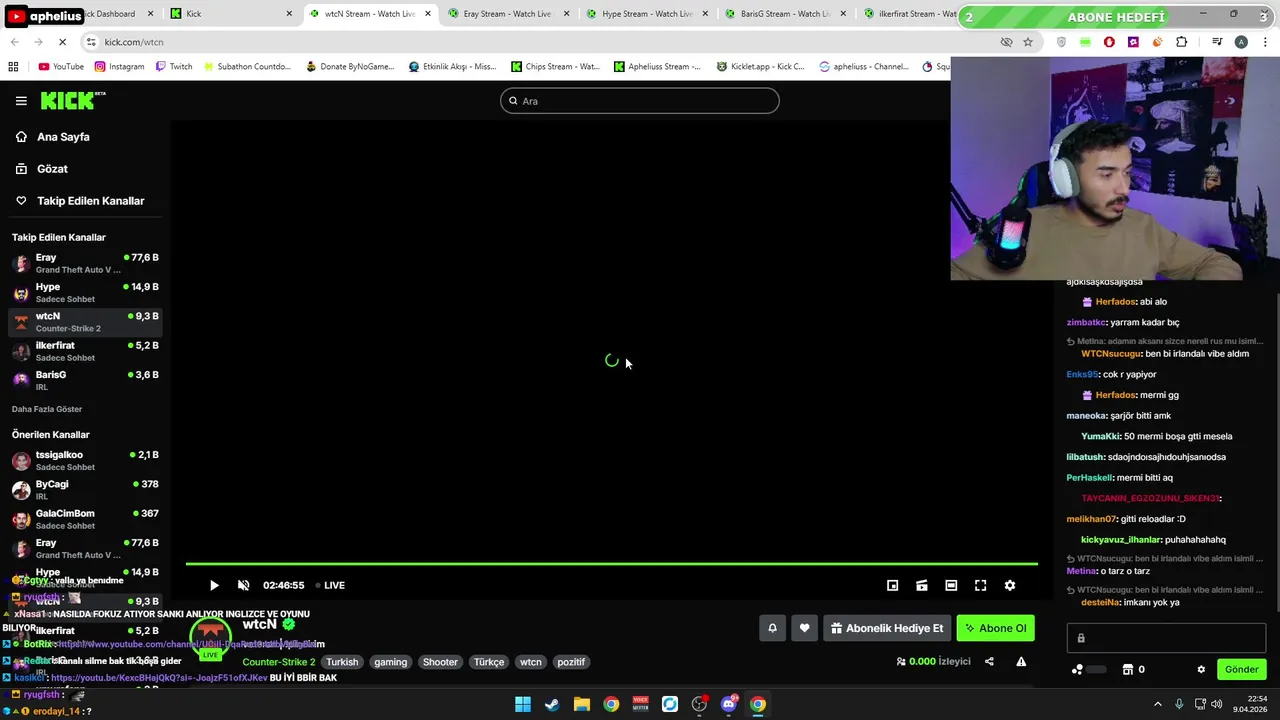The height and width of the screenshot is (720, 1280).
Task: Toggle the channel points pill in chat
Action: tap(1089, 670)
